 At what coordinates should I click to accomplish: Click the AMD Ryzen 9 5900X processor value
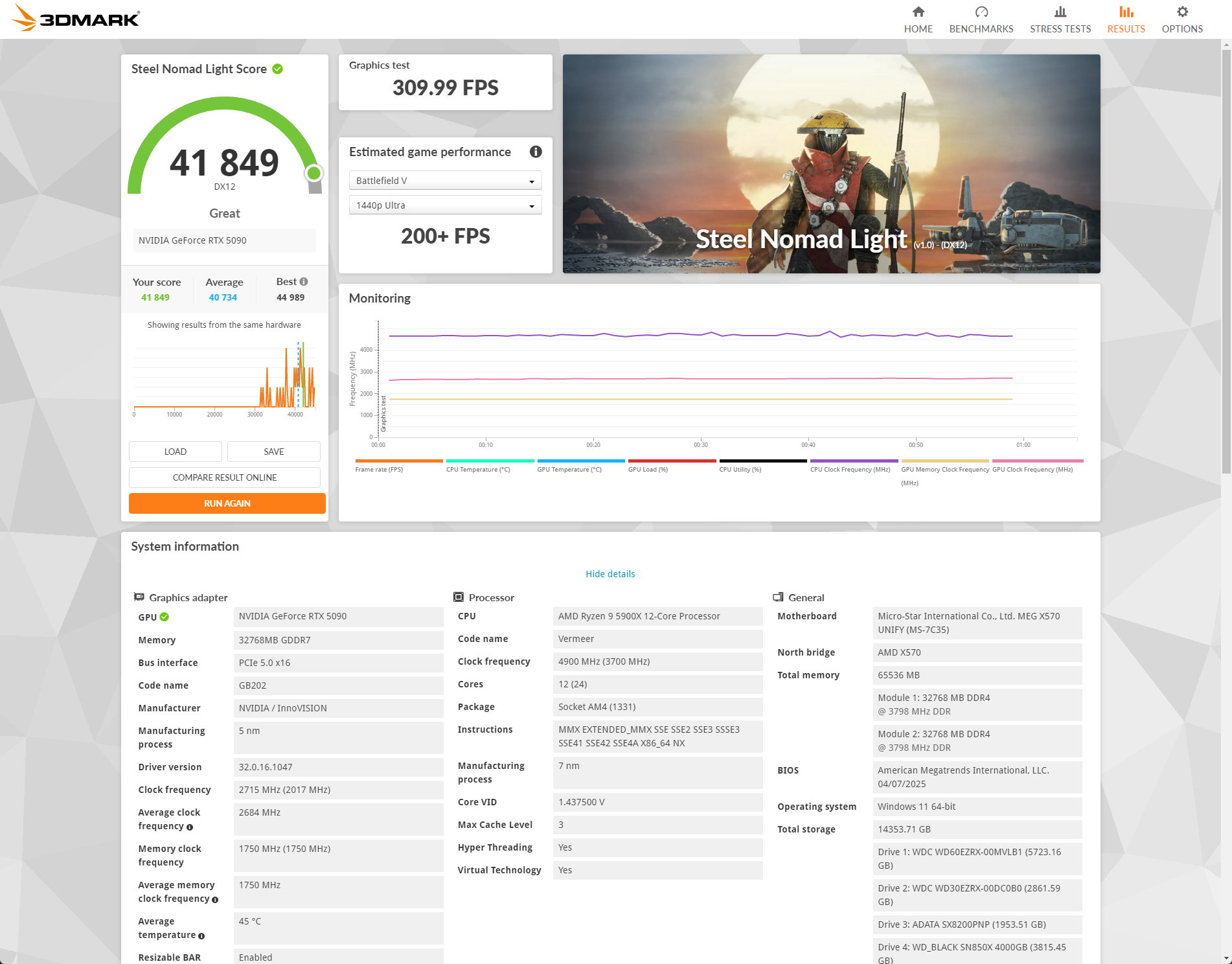click(657, 616)
